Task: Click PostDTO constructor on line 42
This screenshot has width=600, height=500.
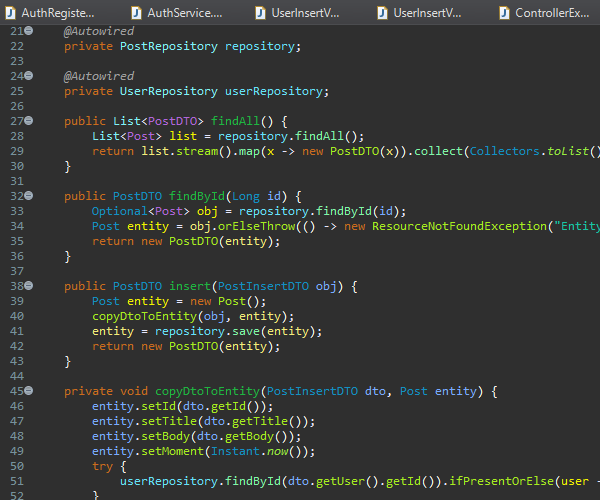Action: 193,347
